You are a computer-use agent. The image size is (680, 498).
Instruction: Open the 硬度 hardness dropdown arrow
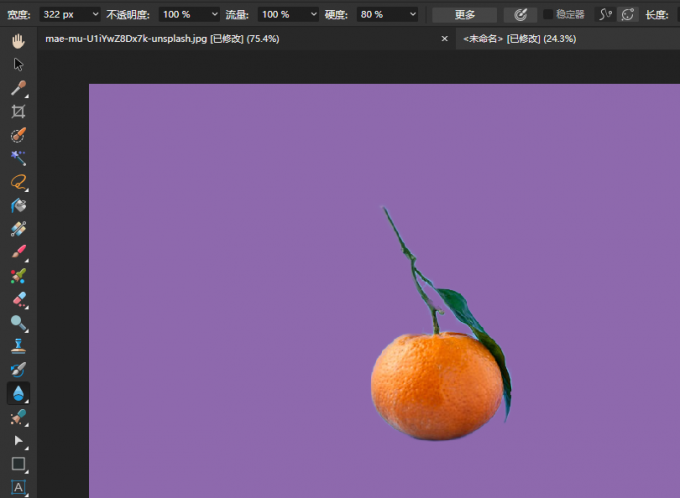[x=413, y=14]
